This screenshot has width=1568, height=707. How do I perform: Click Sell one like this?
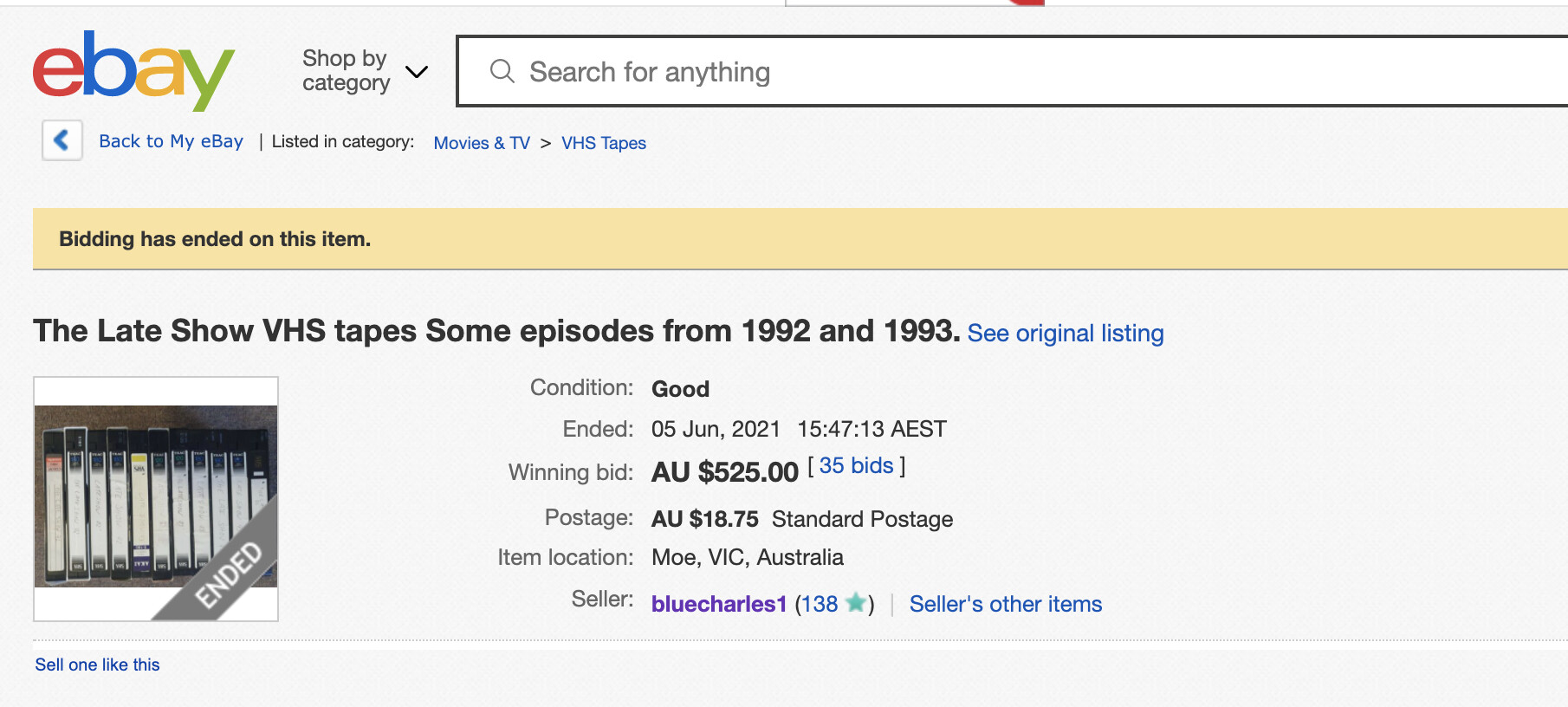97,665
